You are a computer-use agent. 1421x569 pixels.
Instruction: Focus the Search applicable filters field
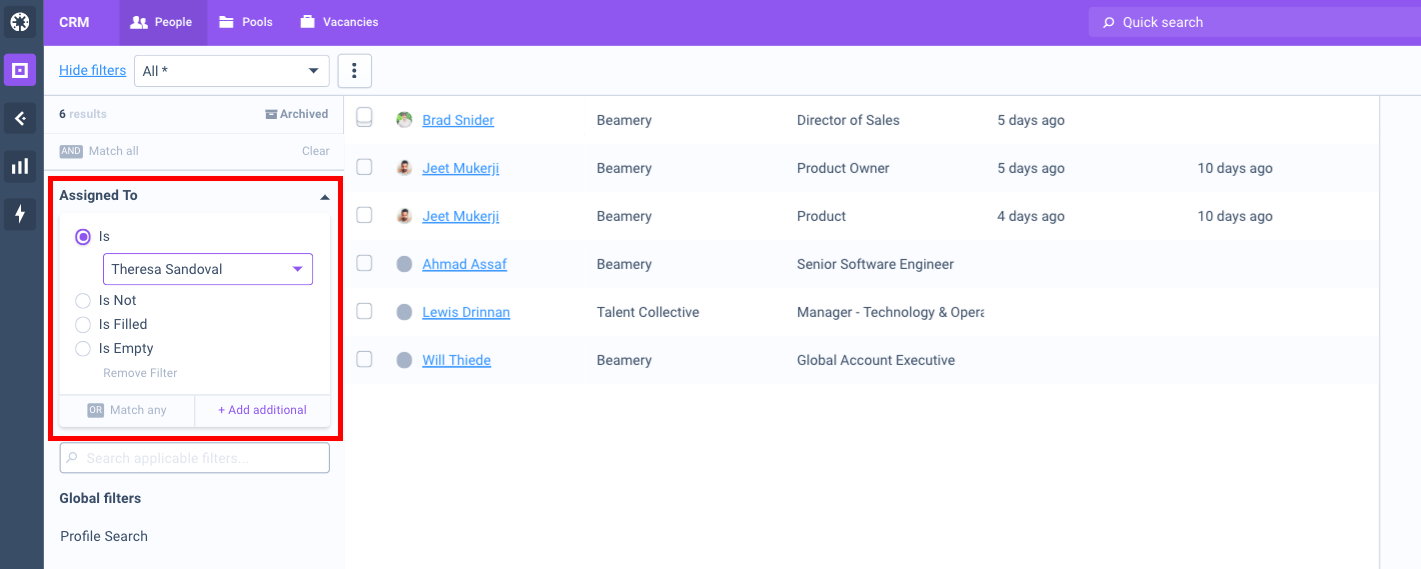coord(195,458)
